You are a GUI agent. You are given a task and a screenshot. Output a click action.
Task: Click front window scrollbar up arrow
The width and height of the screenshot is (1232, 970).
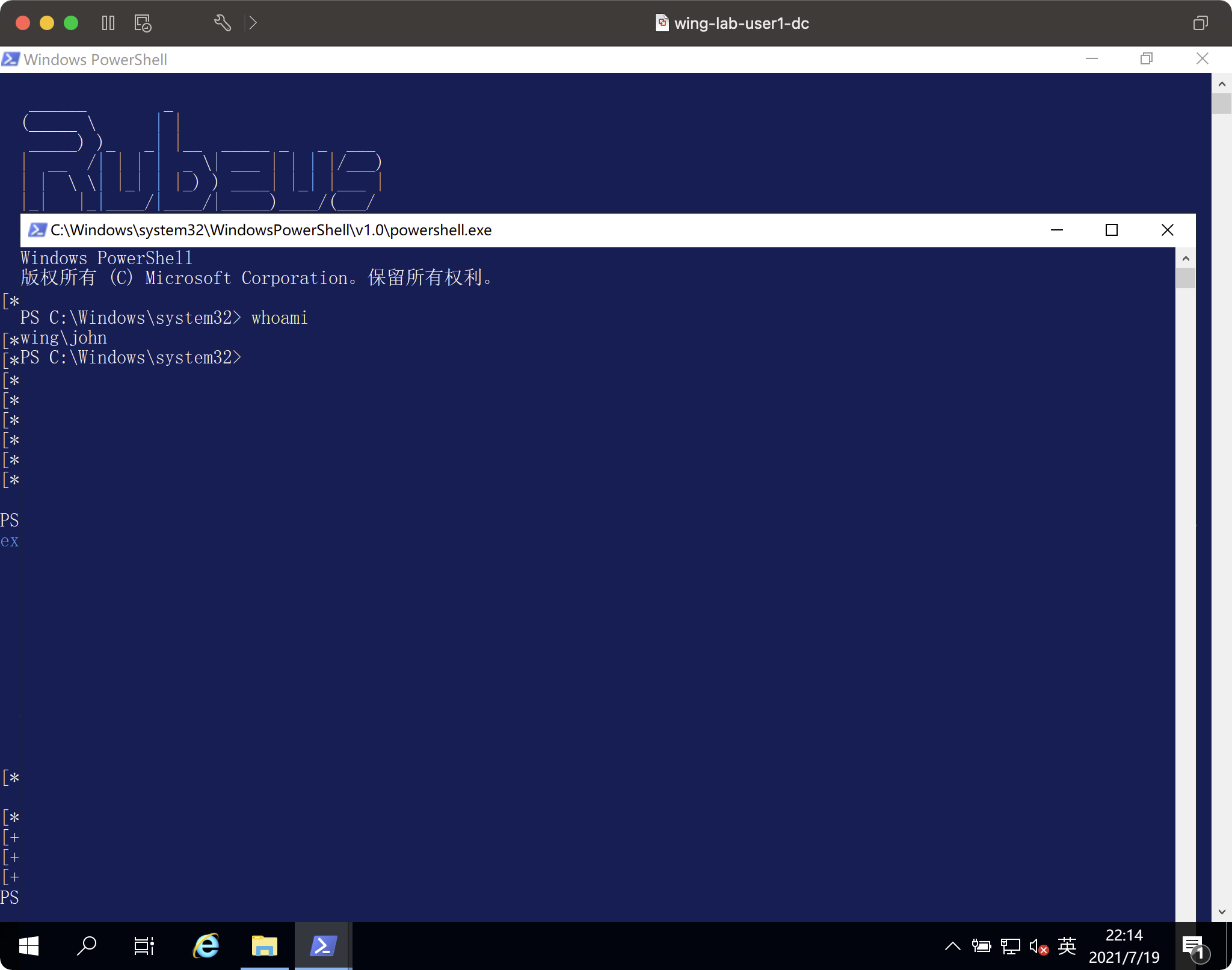click(x=1186, y=259)
